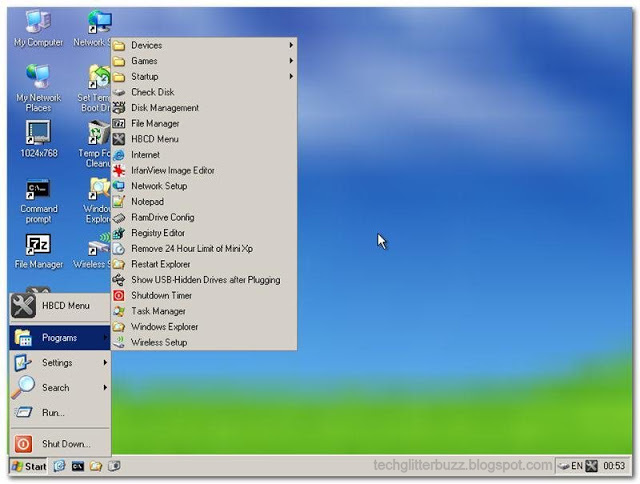This screenshot has height=484, width=640.
Task: Click the HBCD wrench icon in Start menu
Action: [x=23, y=306]
